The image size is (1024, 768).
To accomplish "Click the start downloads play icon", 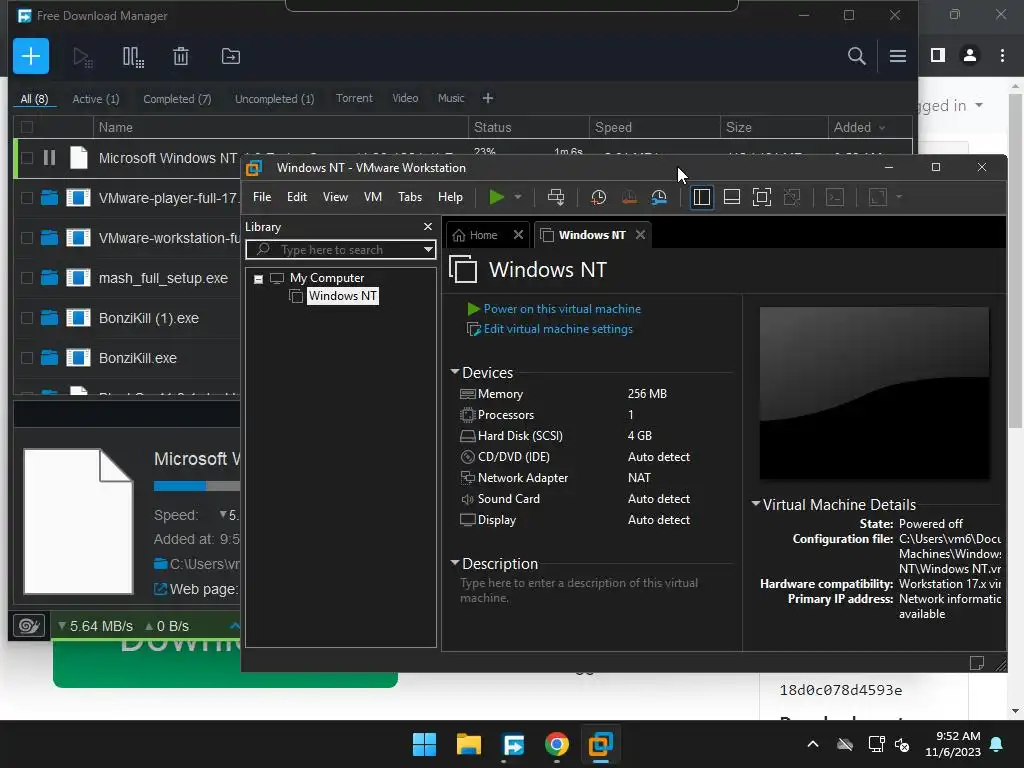I will coord(82,57).
